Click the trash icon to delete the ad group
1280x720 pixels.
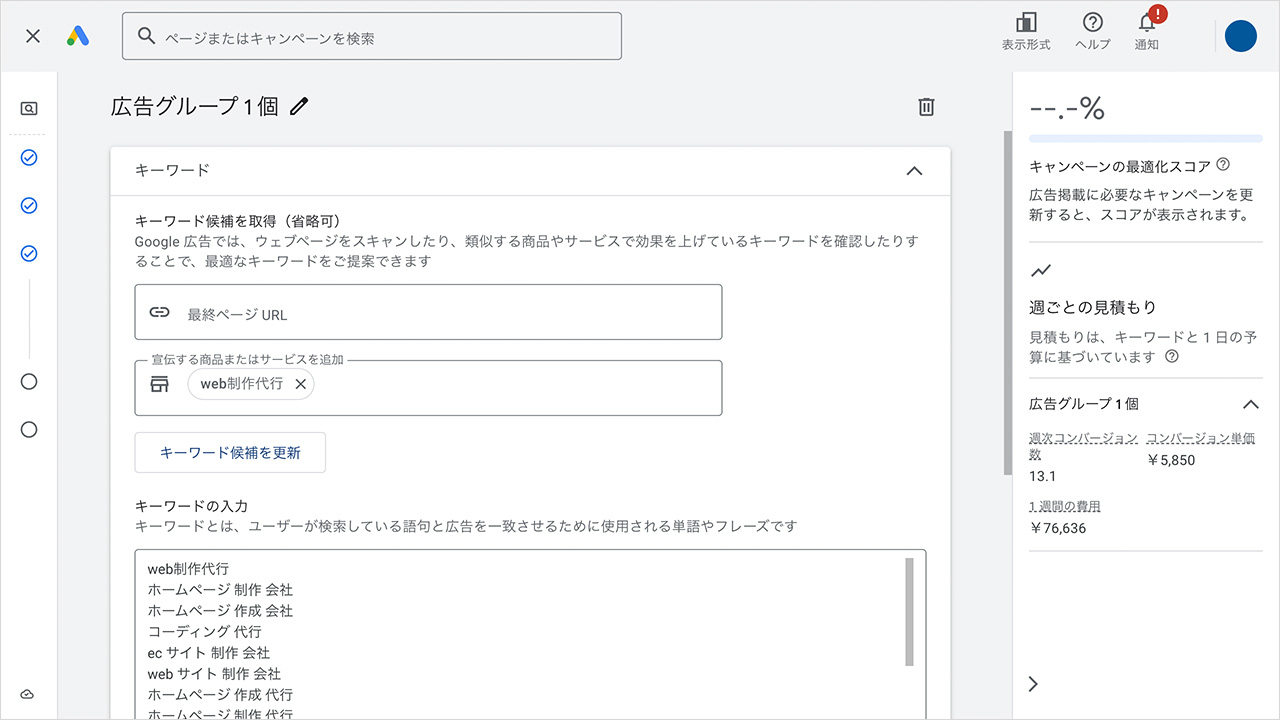pos(926,106)
